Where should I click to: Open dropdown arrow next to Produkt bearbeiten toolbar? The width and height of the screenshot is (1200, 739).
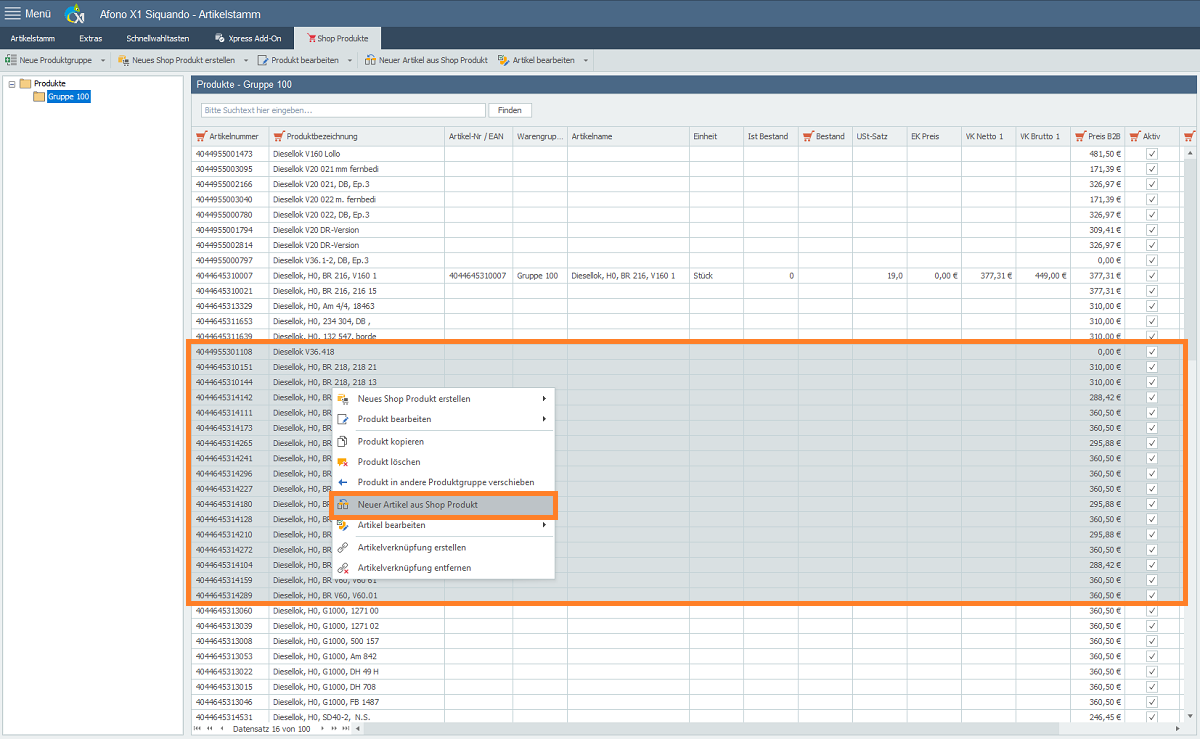(x=349, y=61)
